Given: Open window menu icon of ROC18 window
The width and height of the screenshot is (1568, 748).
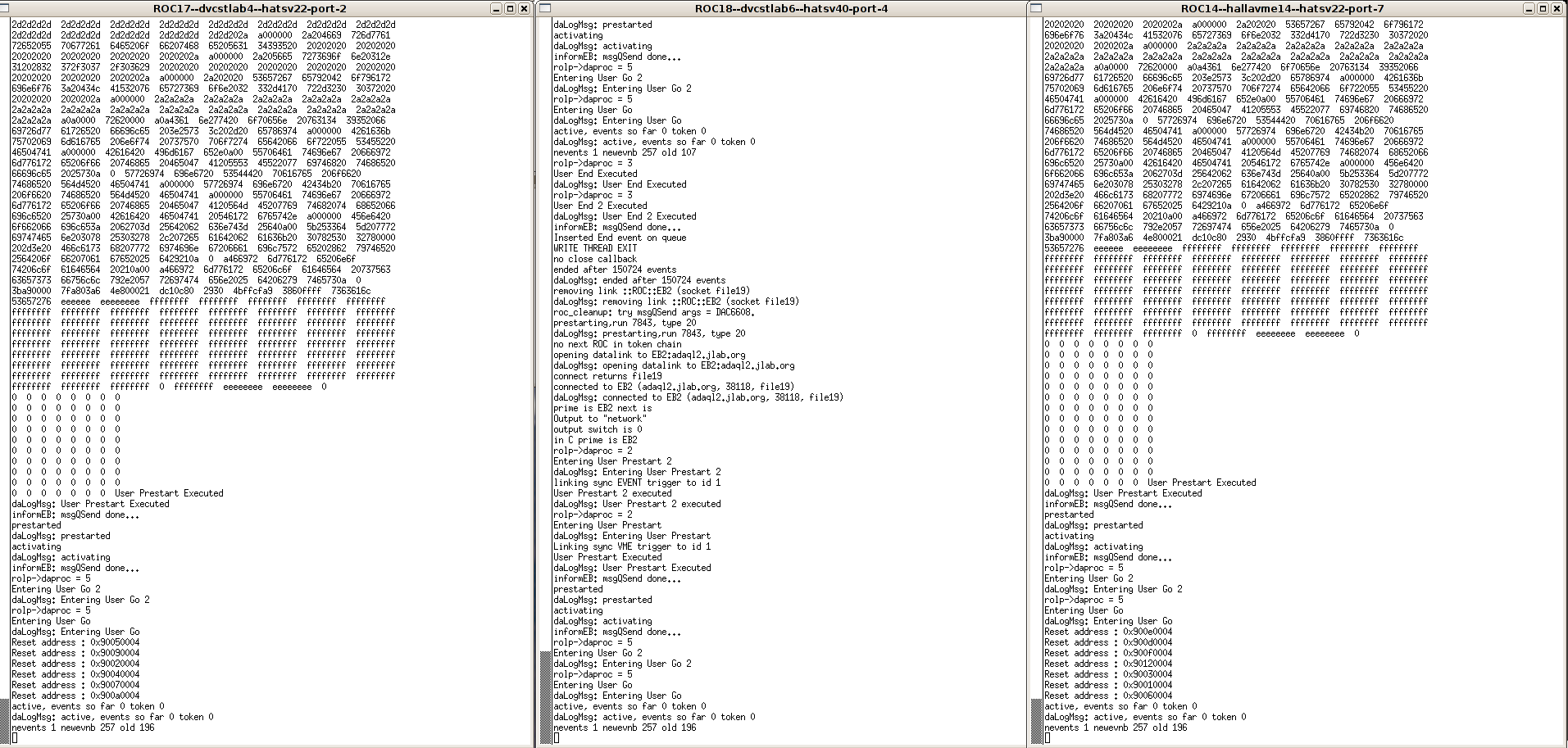Looking at the screenshot, I should [x=545, y=8].
